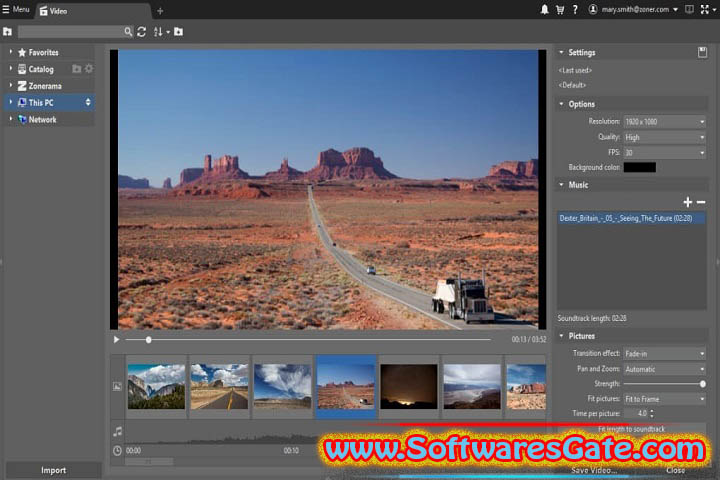Image resolution: width=720 pixels, height=480 pixels.
Task: Add a new tab with plus icon
Action: coord(160,11)
